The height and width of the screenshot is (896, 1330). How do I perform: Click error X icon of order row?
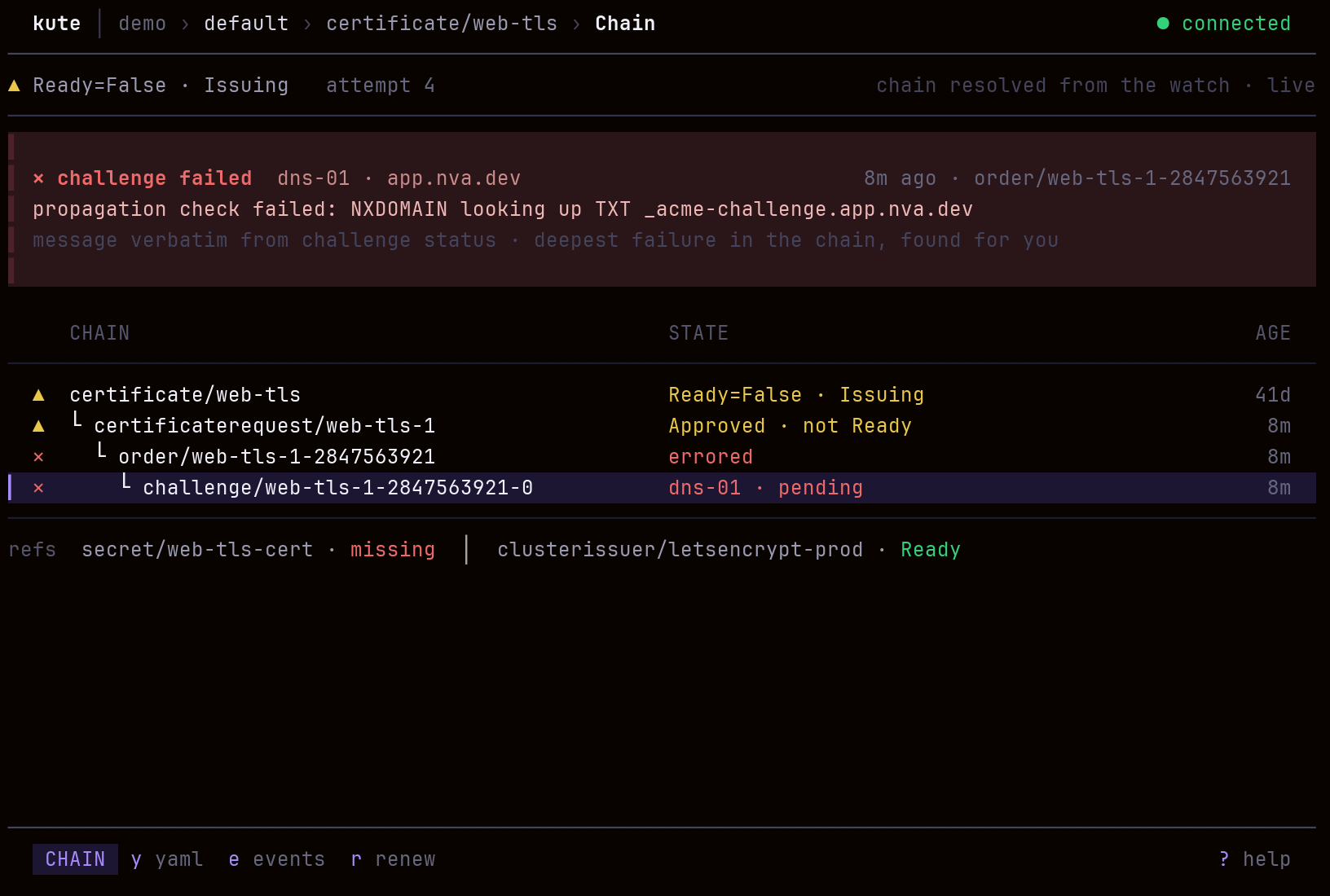pyautogui.click(x=38, y=457)
